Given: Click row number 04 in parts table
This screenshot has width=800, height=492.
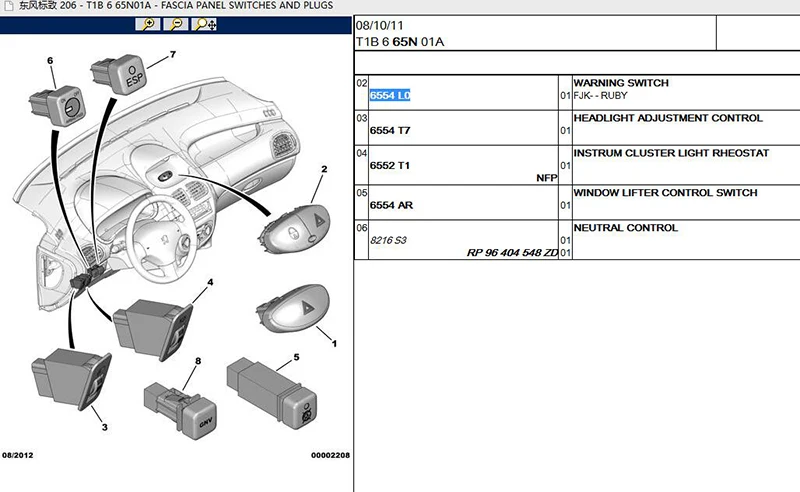Looking at the screenshot, I should [x=362, y=153].
